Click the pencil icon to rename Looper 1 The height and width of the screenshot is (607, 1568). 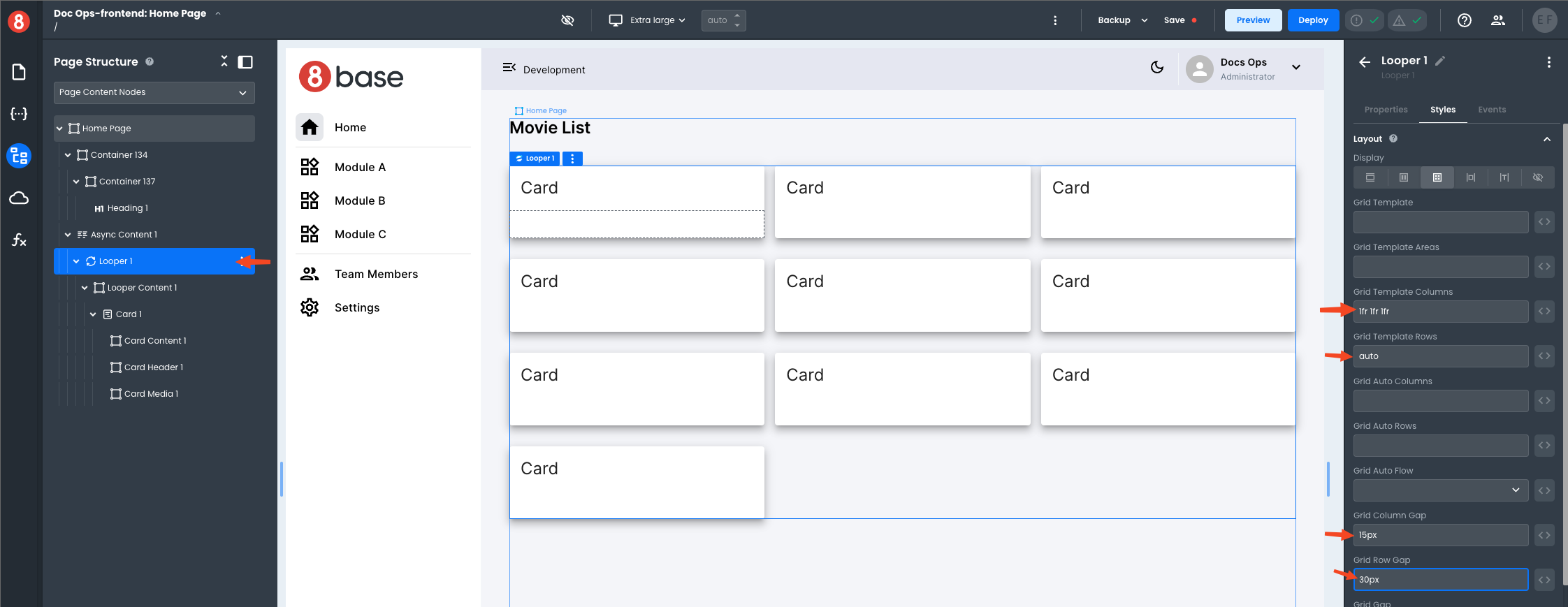1440,61
